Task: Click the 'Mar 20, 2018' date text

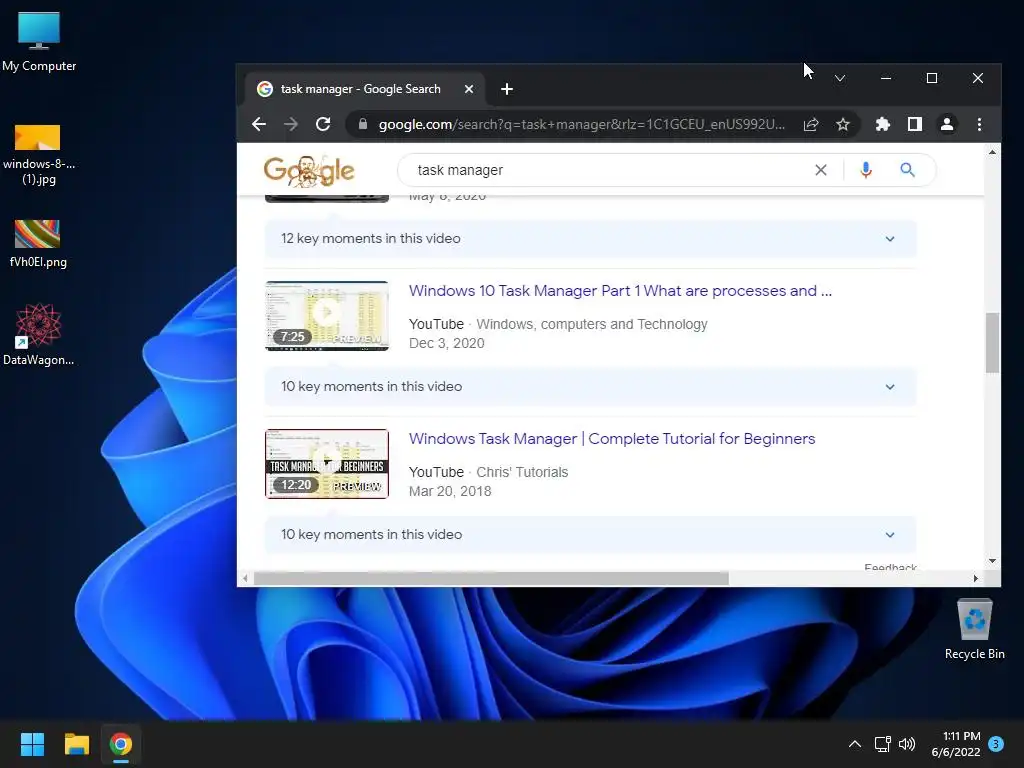Action: point(450,491)
